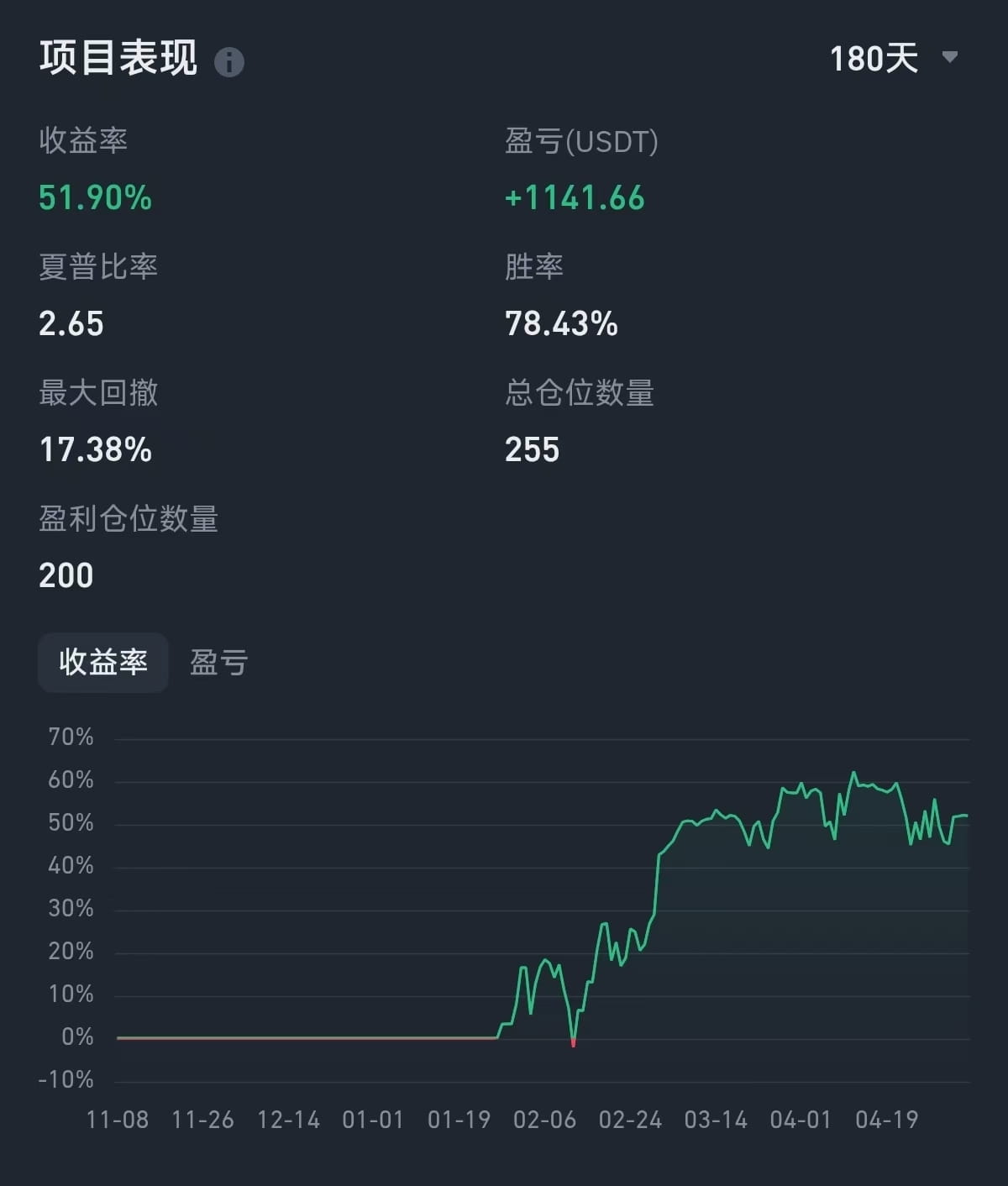Click the 项目表现 section title
This screenshot has width=1008, height=1186.
coord(118,58)
